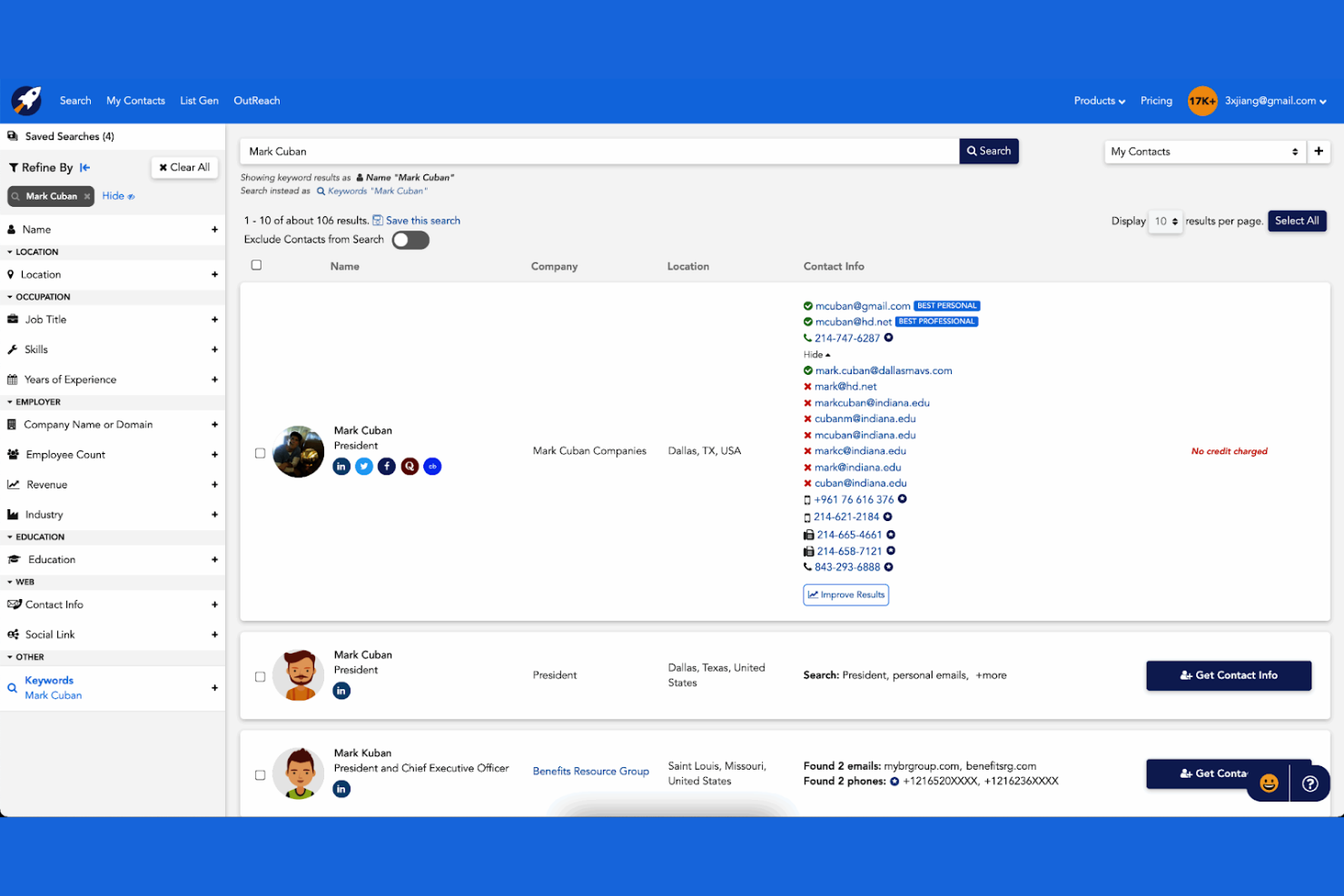Open the Saved Searches panel icon

click(x=13, y=135)
